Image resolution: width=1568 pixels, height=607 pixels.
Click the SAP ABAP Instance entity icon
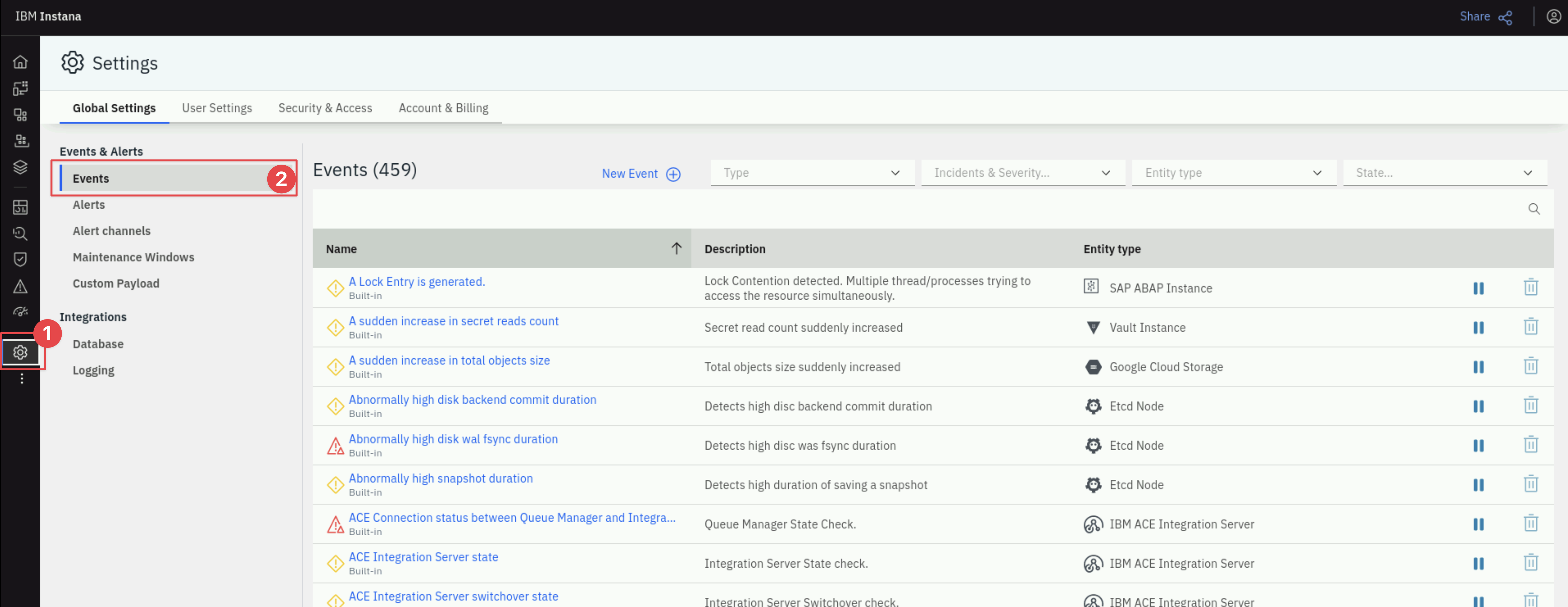(1091, 287)
